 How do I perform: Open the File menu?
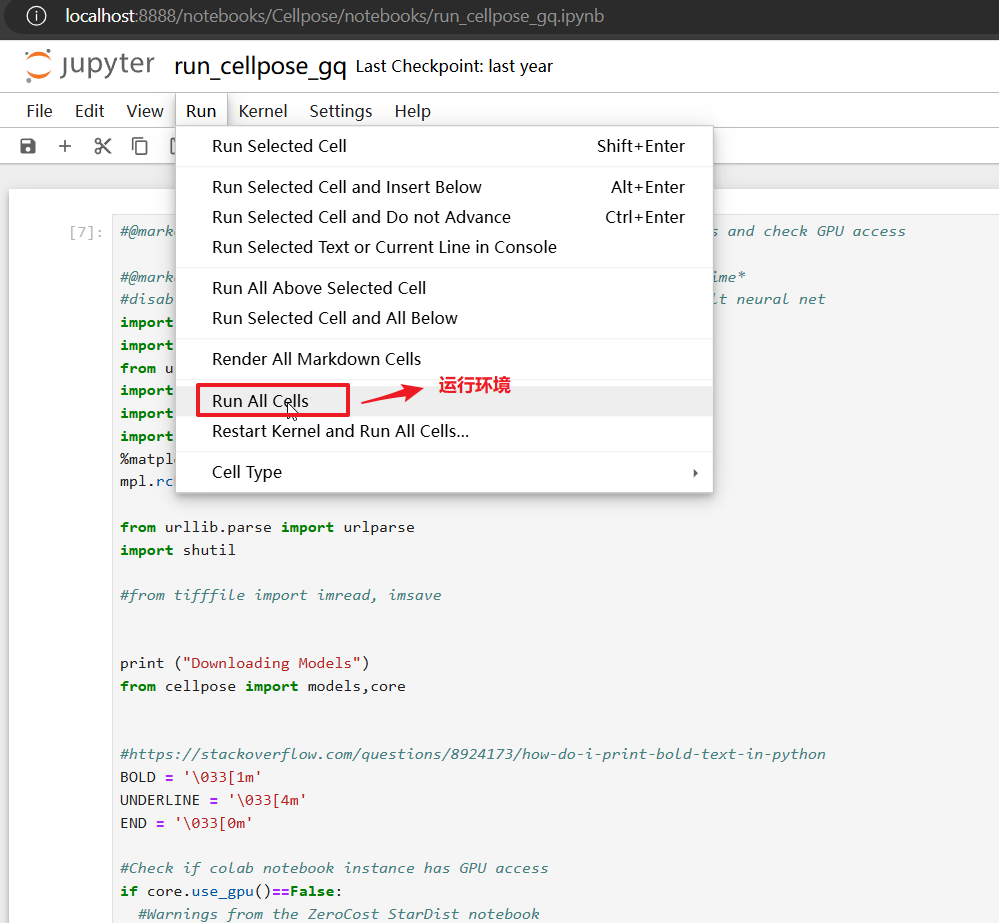(x=39, y=111)
